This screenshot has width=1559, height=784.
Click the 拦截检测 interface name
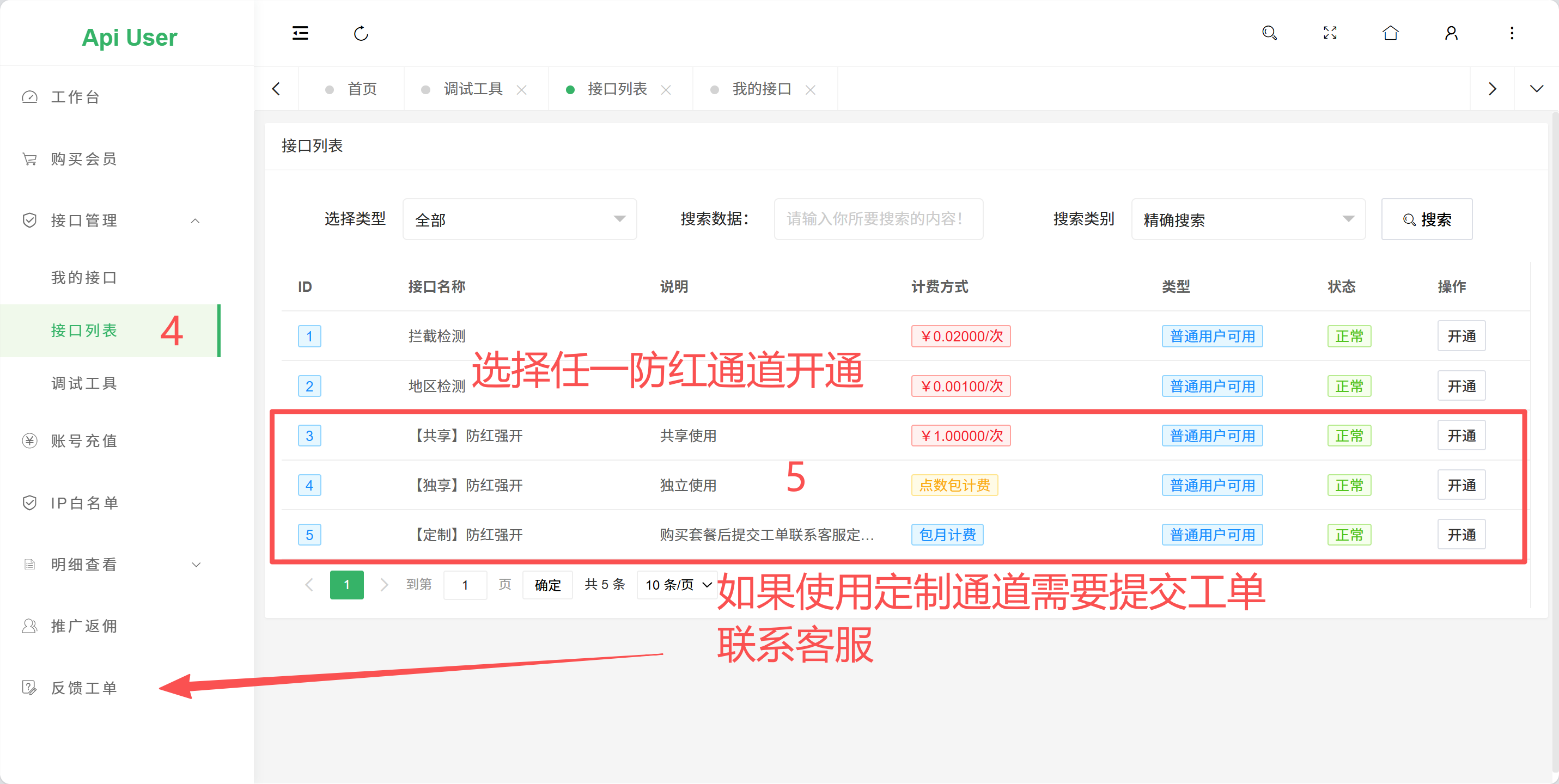click(436, 336)
